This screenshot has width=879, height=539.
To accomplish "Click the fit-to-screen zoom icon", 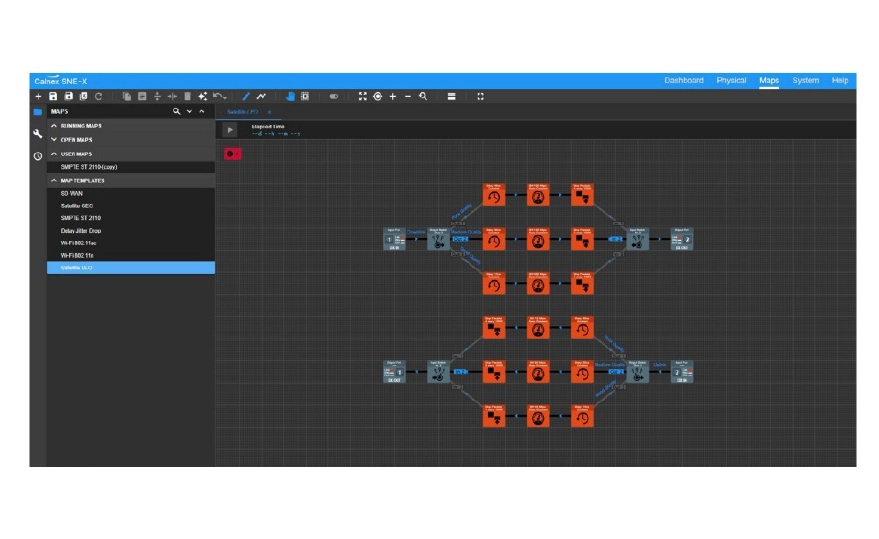I will pos(363,96).
